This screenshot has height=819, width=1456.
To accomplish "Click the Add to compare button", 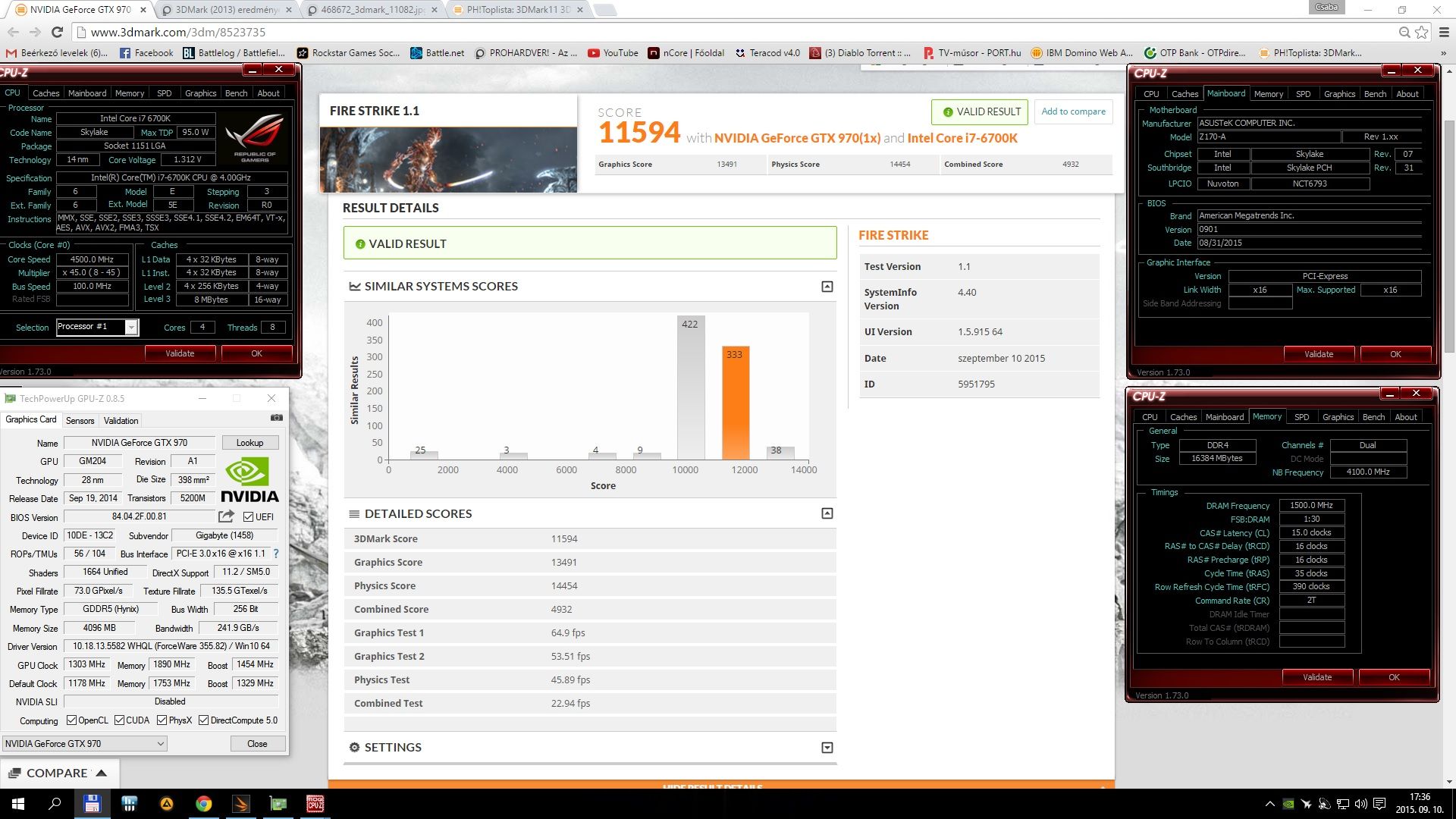I will click(x=1073, y=111).
